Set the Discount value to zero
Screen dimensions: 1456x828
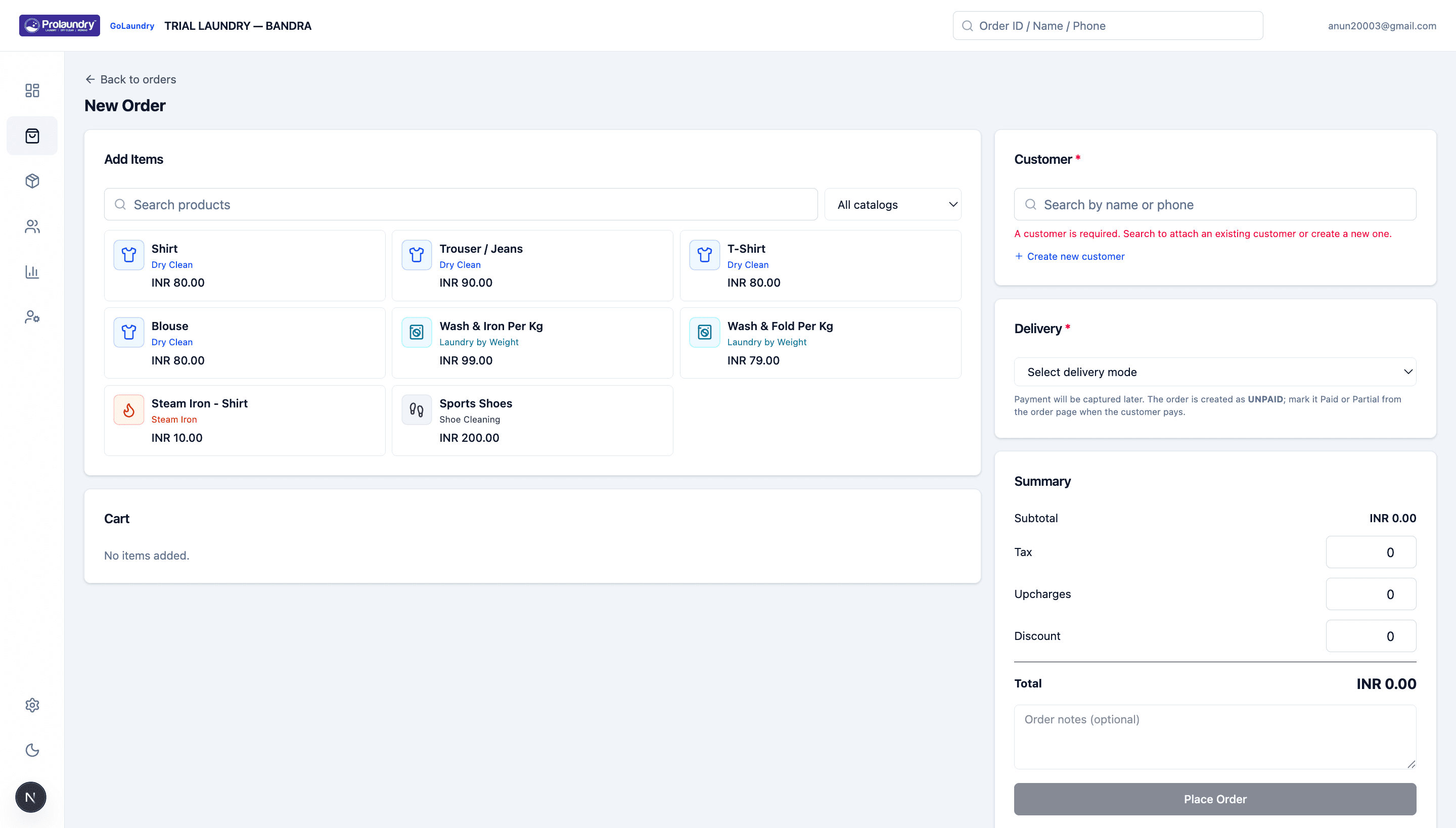pyautogui.click(x=1371, y=636)
